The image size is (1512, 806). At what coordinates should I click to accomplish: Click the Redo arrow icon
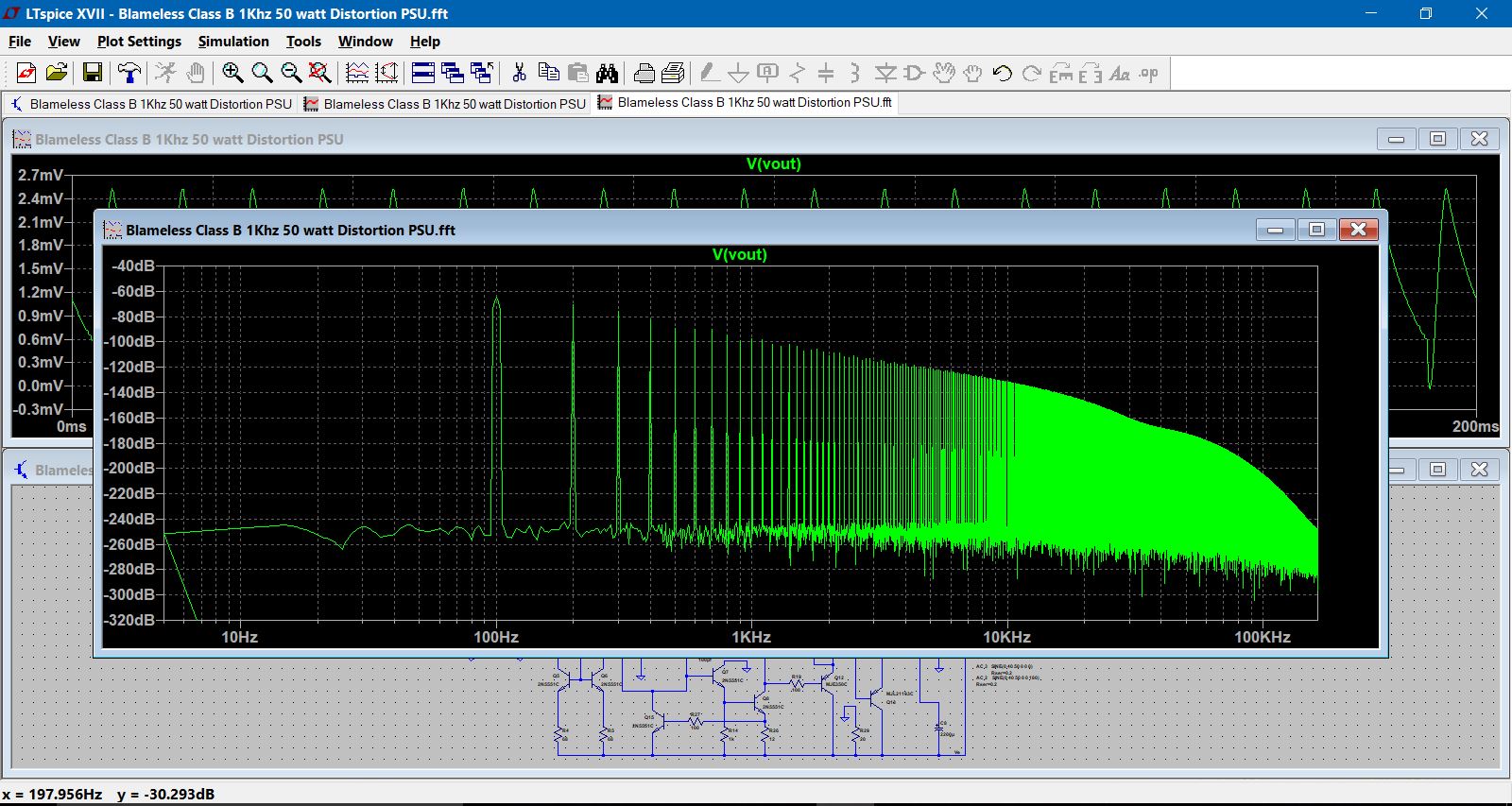[1032, 73]
